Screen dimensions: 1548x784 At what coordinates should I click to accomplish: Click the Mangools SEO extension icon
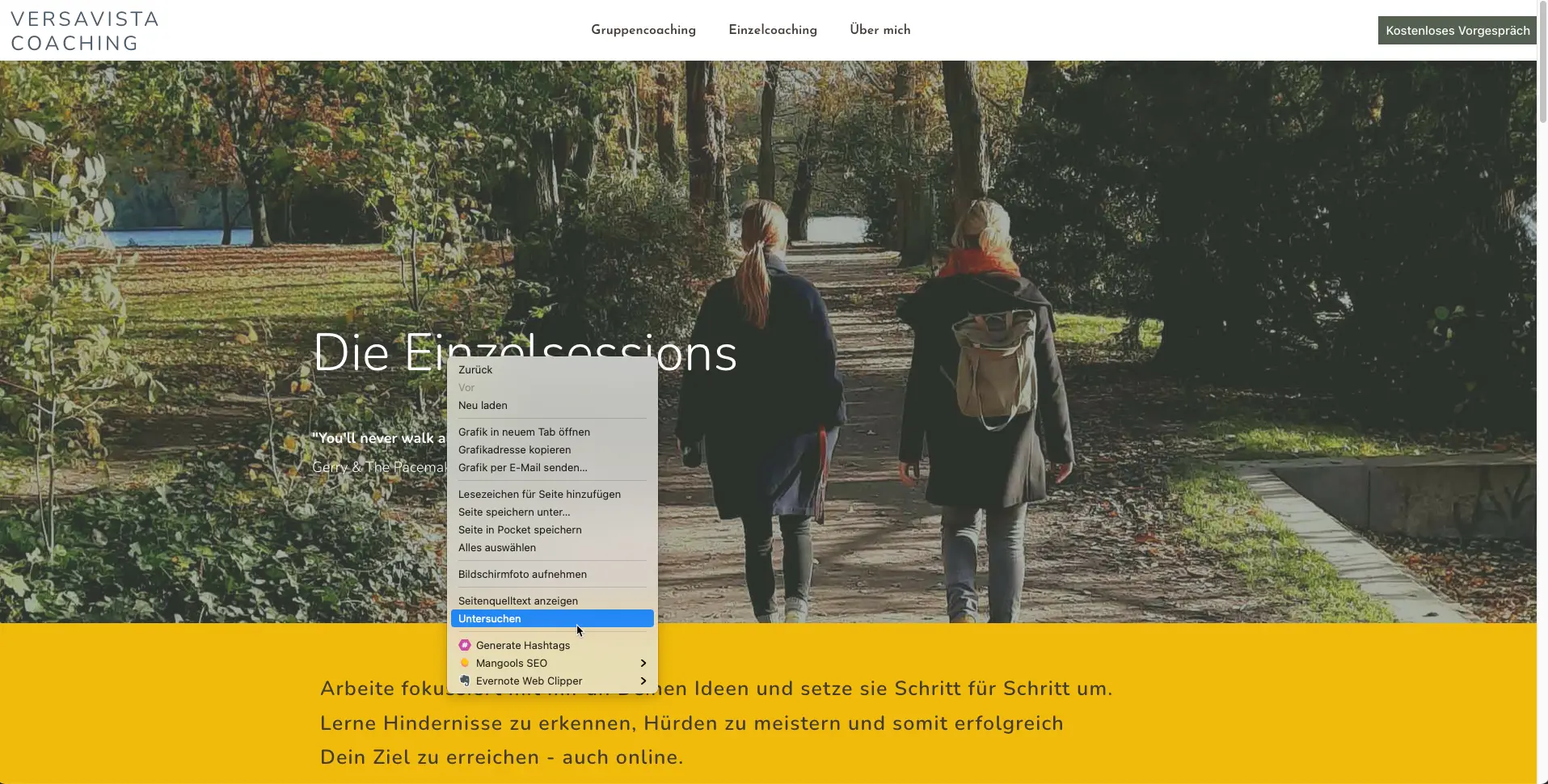point(465,663)
